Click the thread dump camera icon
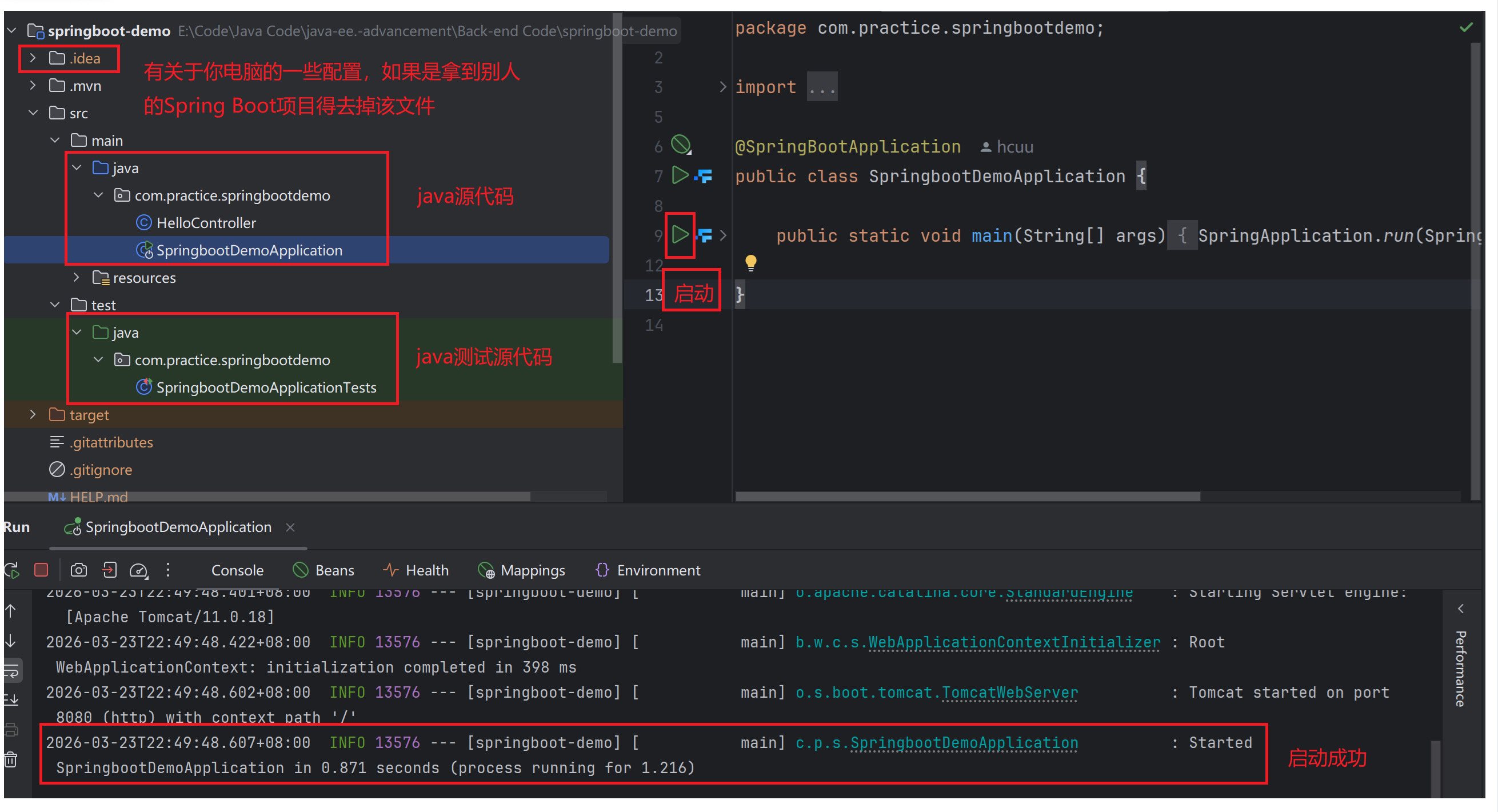Viewport: 1498px width, 812px height. (x=78, y=570)
